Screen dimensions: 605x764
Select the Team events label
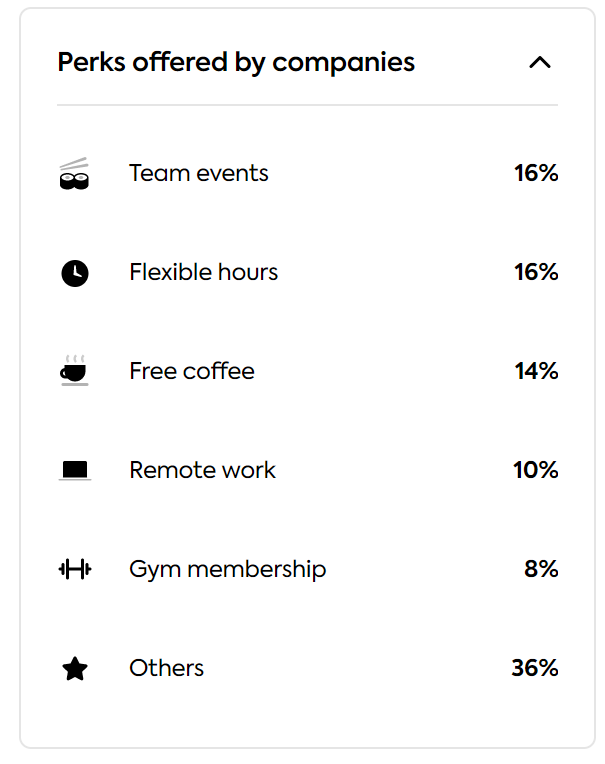coord(199,173)
